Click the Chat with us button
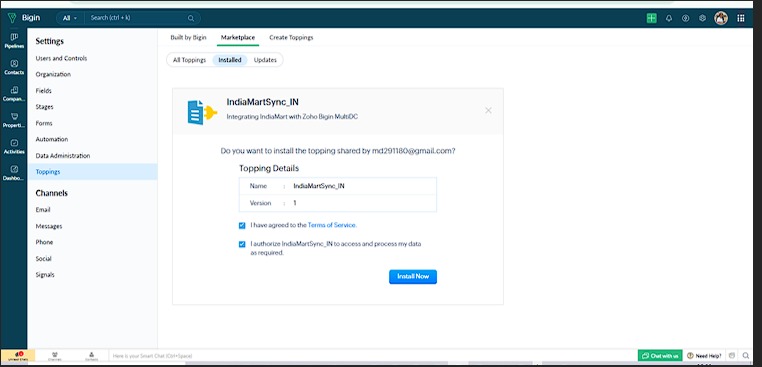Image resolution: width=762 pixels, height=367 pixels. [x=660, y=356]
